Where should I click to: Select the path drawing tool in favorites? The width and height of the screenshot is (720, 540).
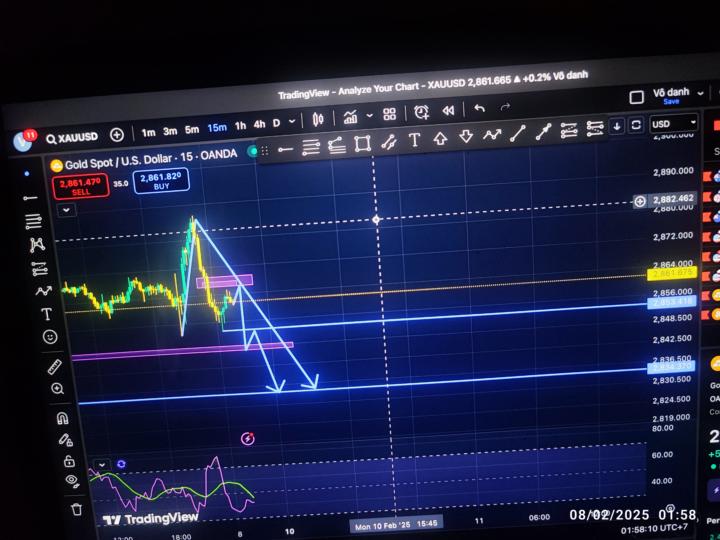[491, 135]
